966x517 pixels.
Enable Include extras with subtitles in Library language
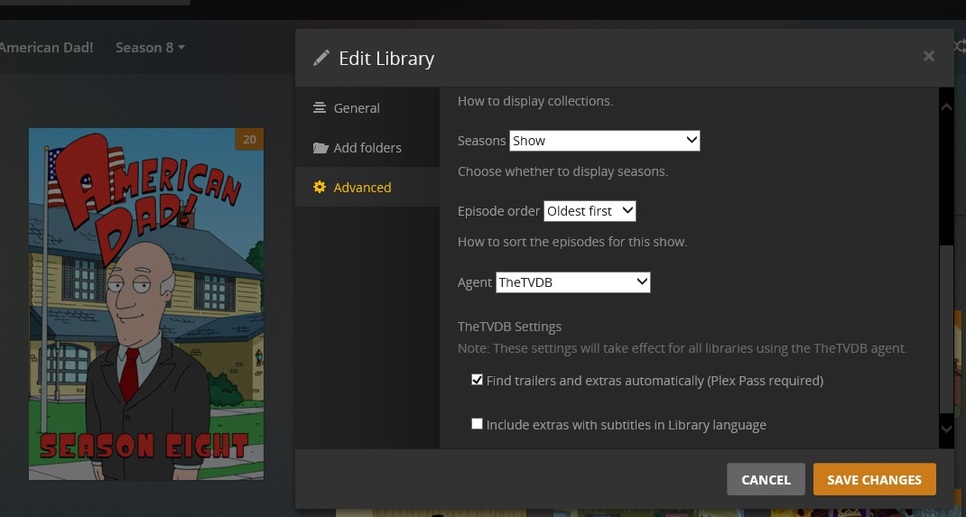477,423
